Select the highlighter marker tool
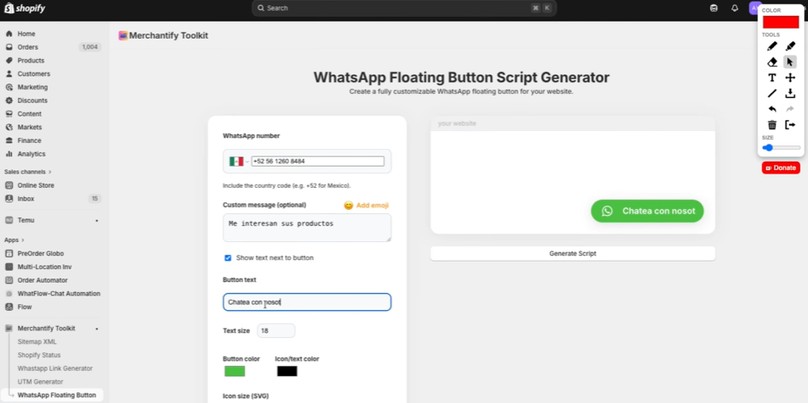The image size is (808, 403). (x=790, y=46)
